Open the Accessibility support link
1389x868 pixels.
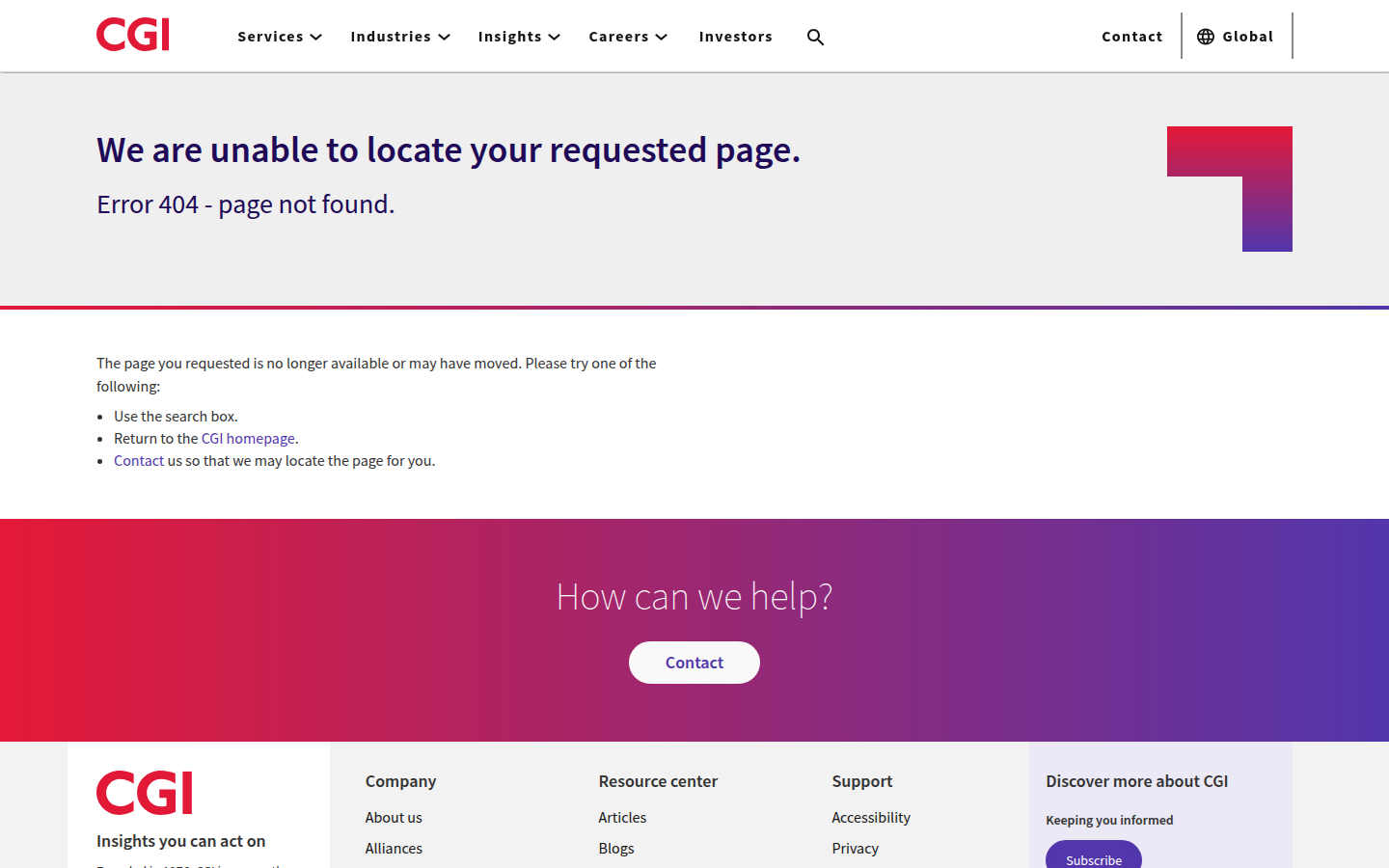(x=870, y=818)
